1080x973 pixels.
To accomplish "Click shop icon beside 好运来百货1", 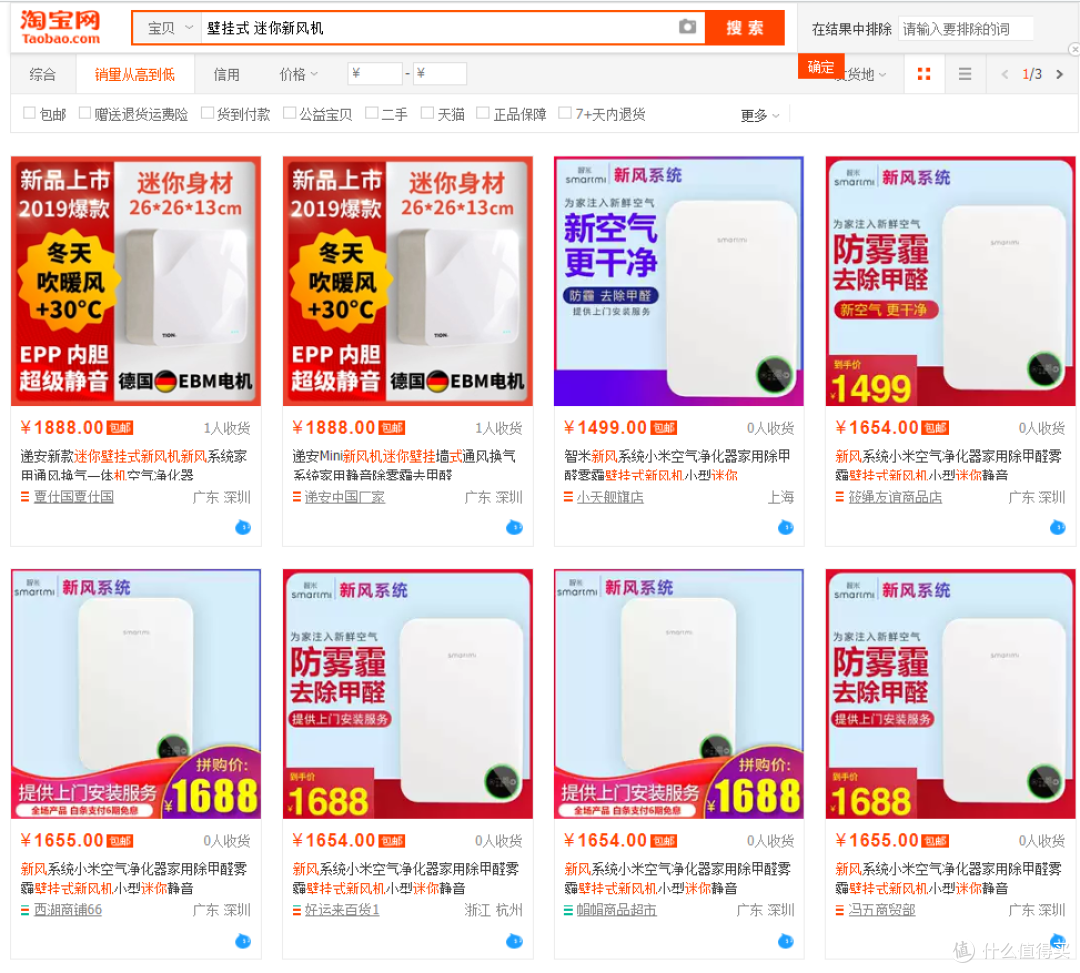I will (297, 910).
